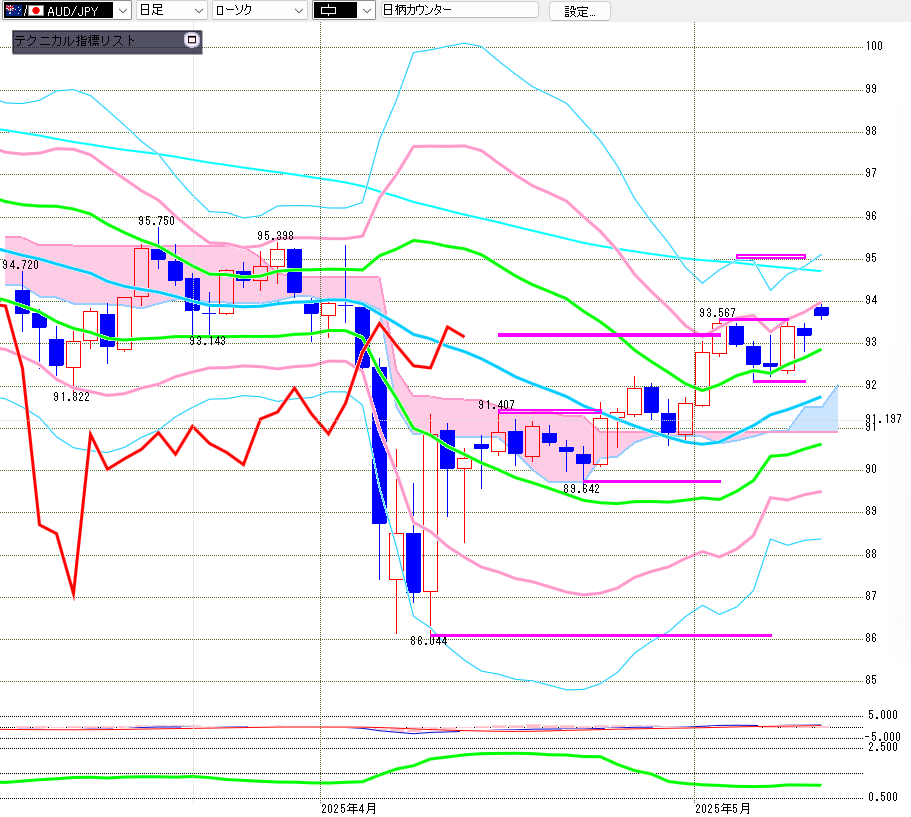Click the 86 price axis label
Viewport: 911px width, 817px height.
[871, 638]
